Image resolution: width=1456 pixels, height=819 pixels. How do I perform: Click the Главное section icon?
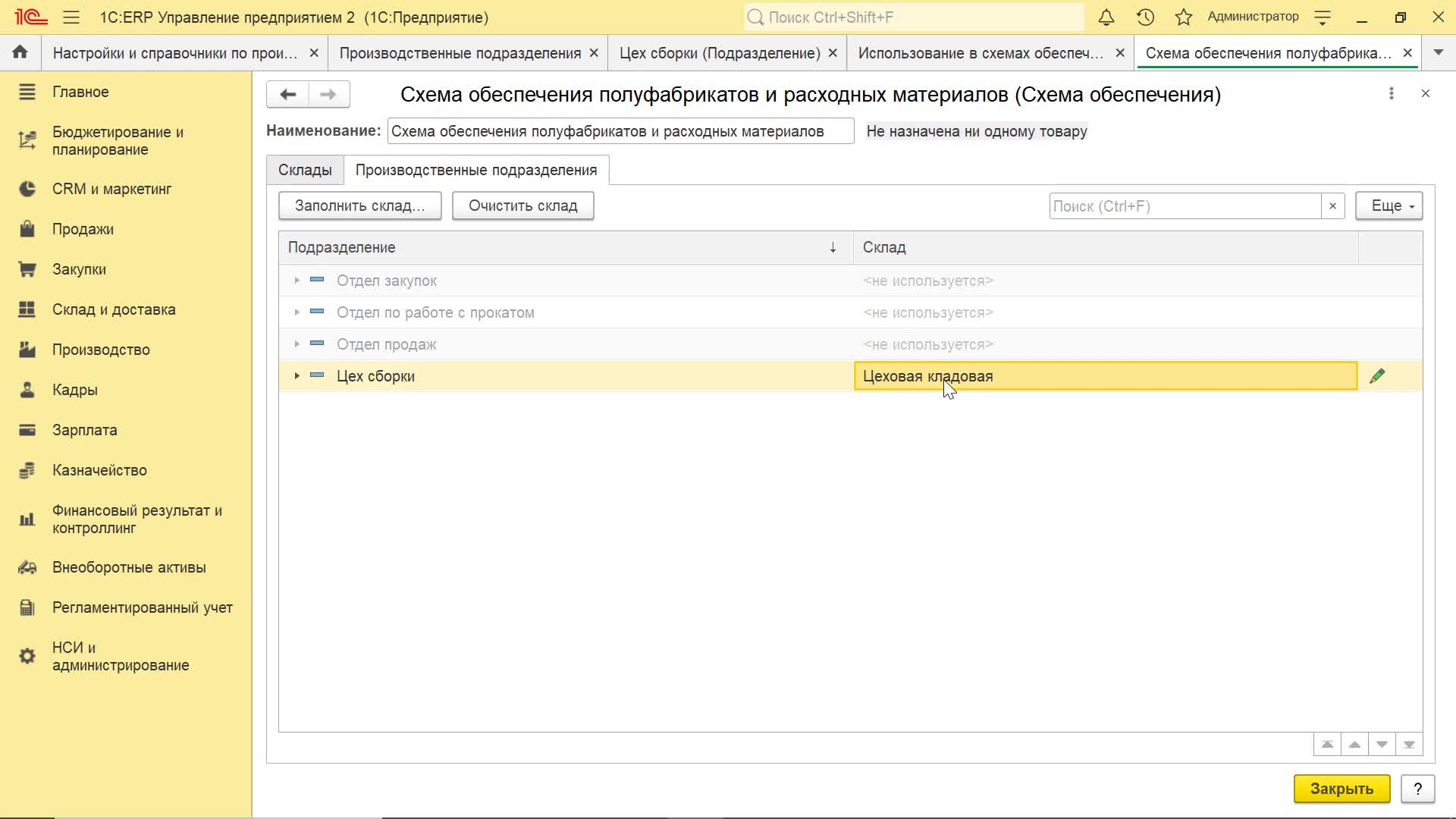tap(27, 92)
